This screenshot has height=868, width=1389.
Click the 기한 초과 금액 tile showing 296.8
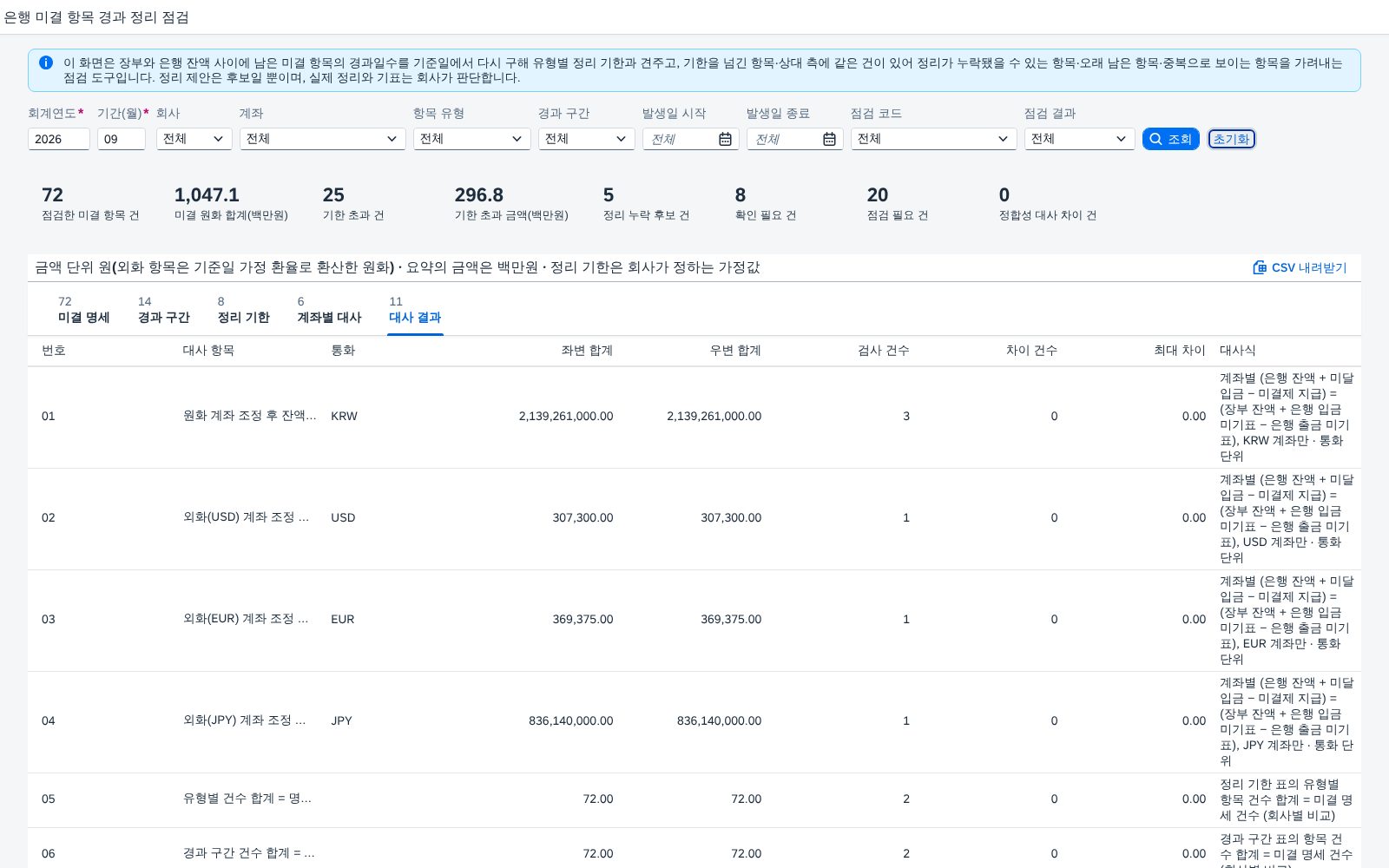point(511,204)
